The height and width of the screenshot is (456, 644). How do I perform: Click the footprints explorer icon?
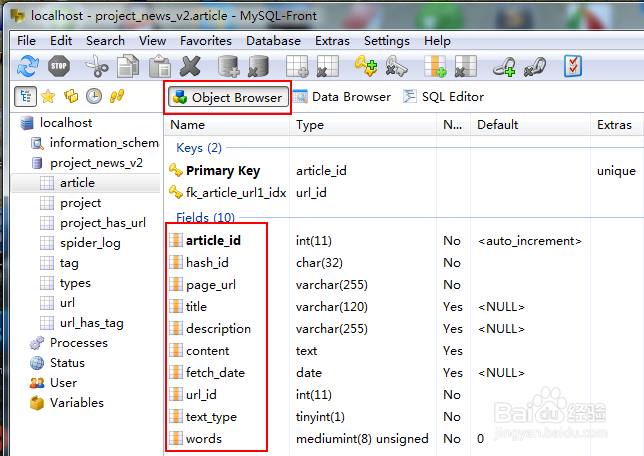point(117,96)
